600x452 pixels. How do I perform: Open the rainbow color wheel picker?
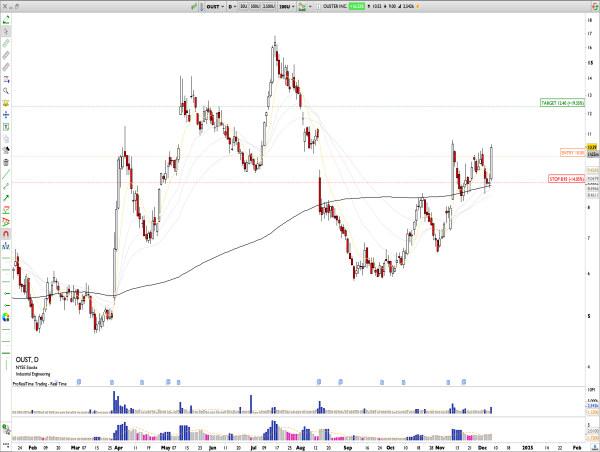click(6, 317)
